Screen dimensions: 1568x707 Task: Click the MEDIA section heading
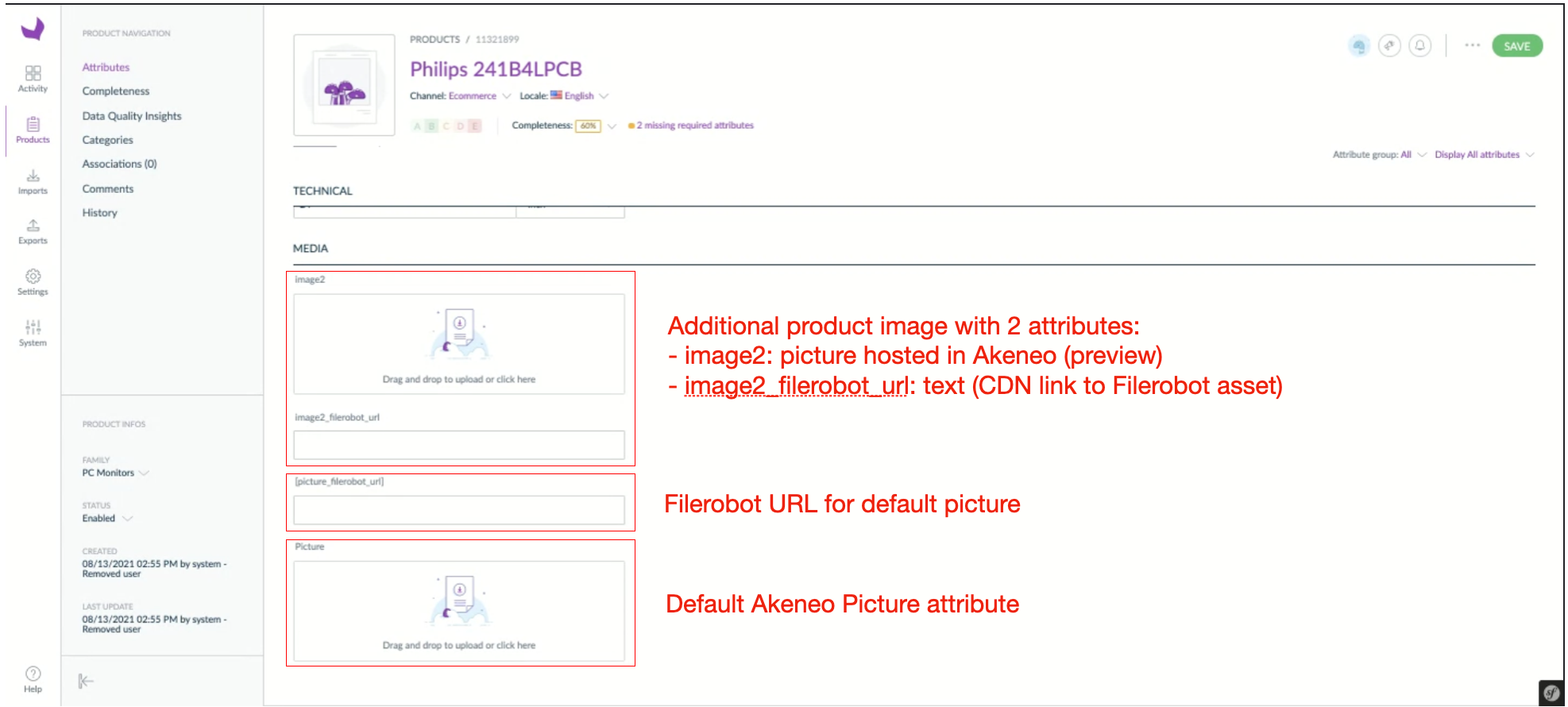coord(311,248)
